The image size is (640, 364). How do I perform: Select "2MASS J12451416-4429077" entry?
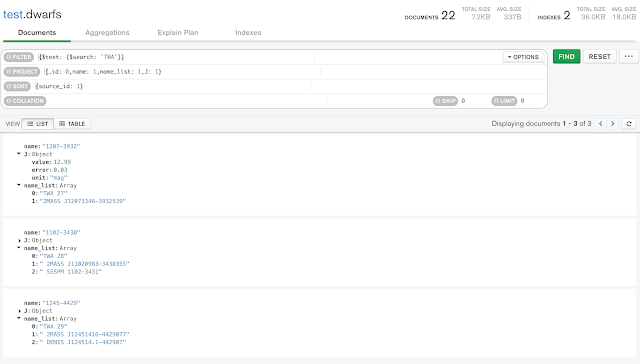coord(84,334)
